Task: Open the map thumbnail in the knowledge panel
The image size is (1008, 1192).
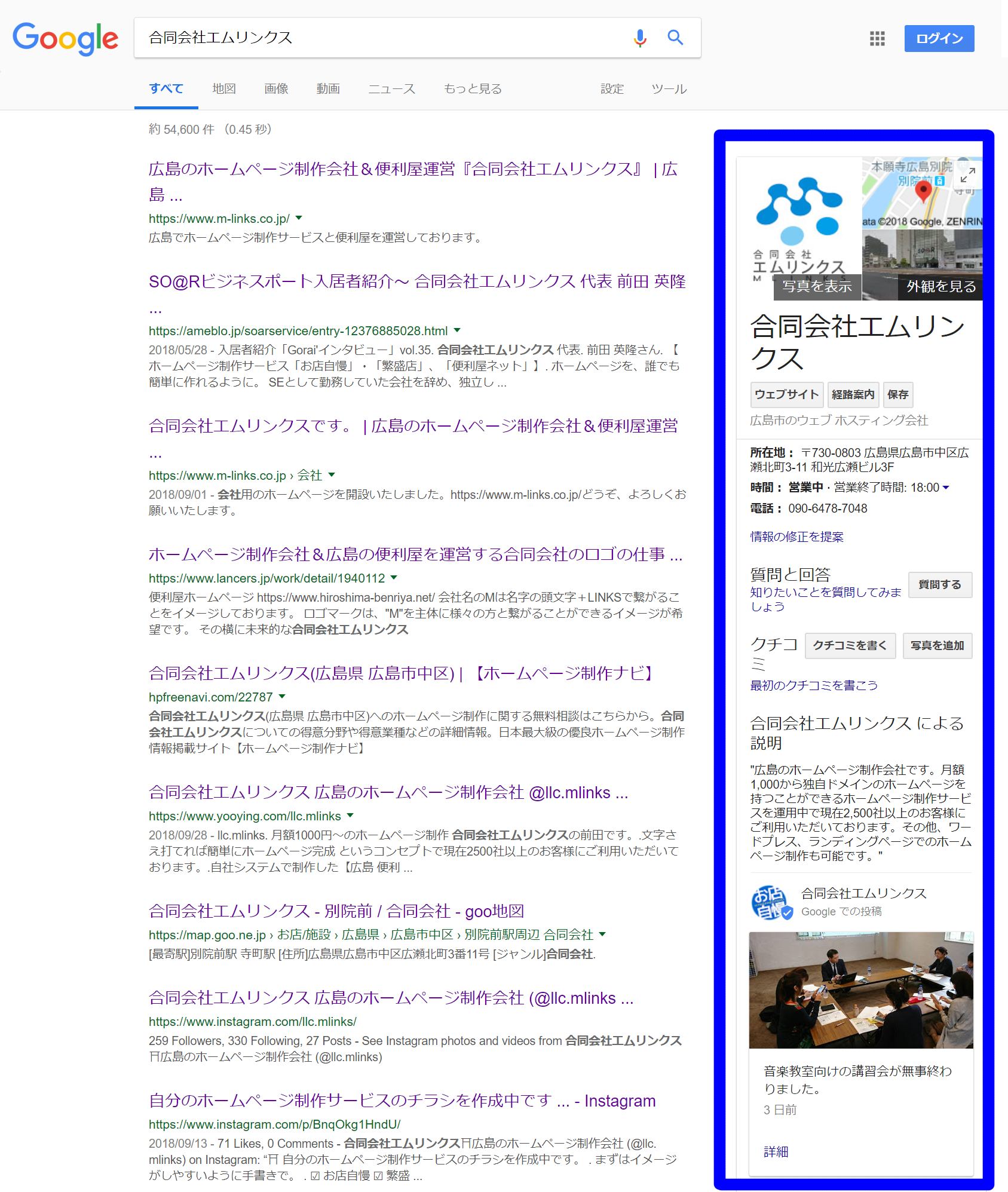Action: pos(923,193)
